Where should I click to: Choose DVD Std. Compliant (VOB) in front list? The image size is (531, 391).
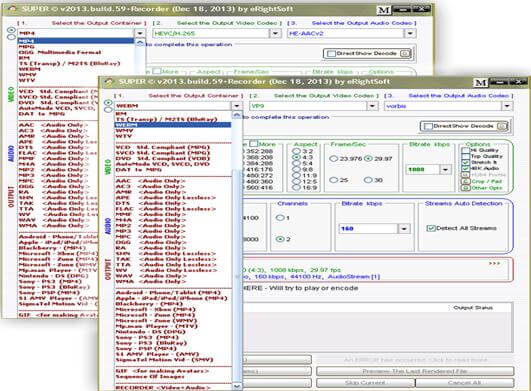point(173,158)
